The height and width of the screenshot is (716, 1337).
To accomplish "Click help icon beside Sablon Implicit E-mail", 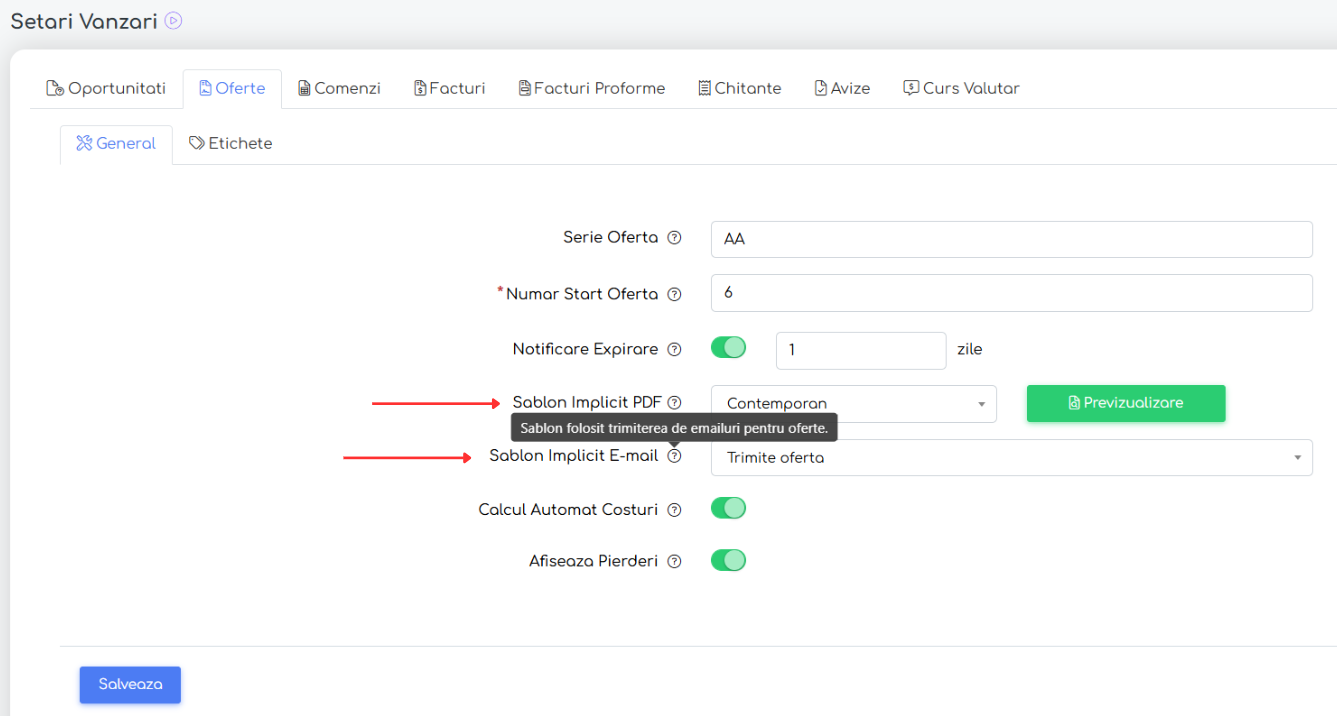I will point(674,456).
